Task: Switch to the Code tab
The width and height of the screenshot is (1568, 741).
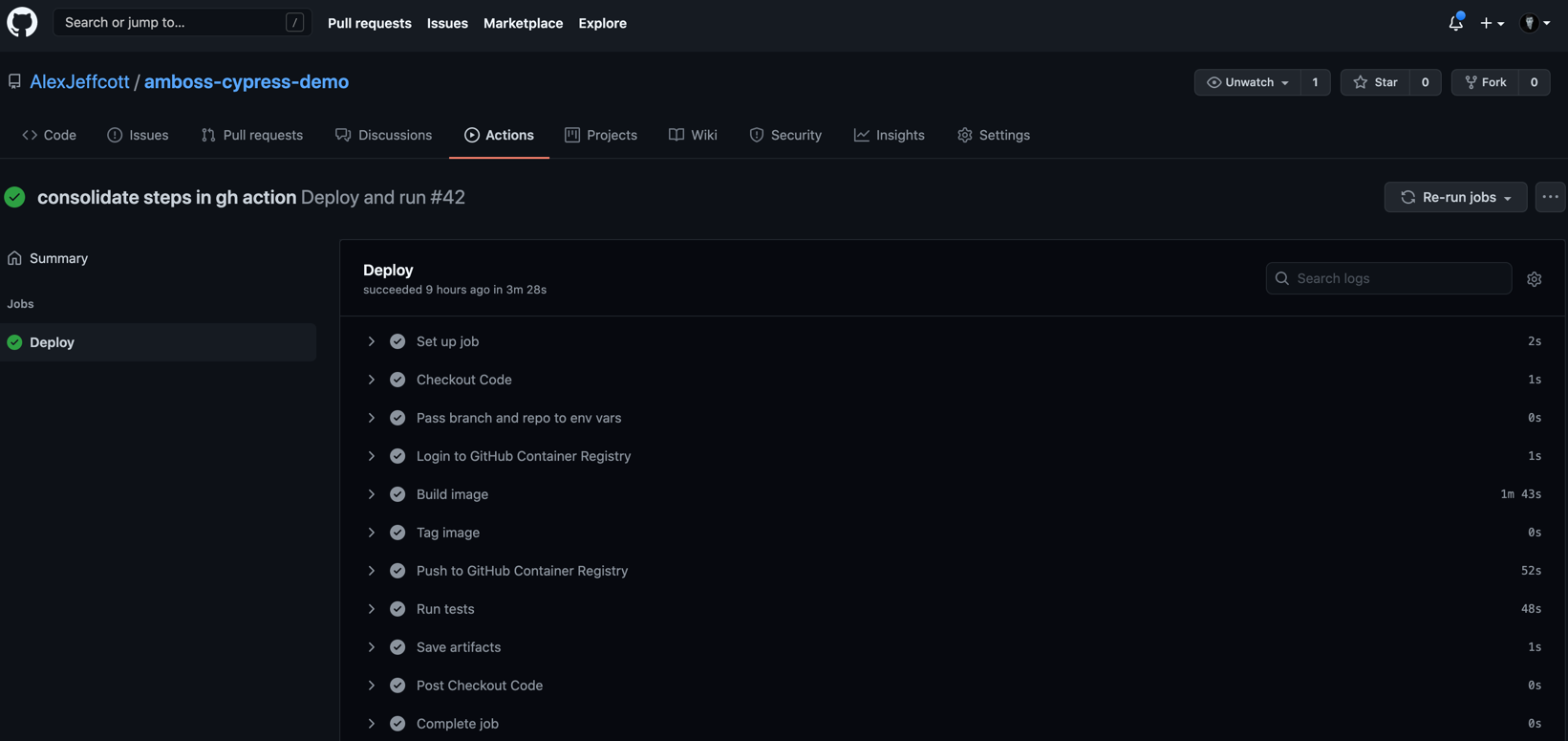Action: [49, 135]
